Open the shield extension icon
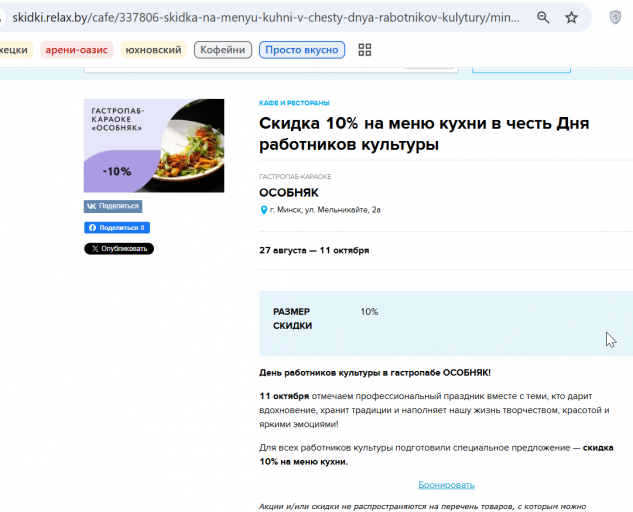The width and height of the screenshot is (633, 512). (615, 17)
